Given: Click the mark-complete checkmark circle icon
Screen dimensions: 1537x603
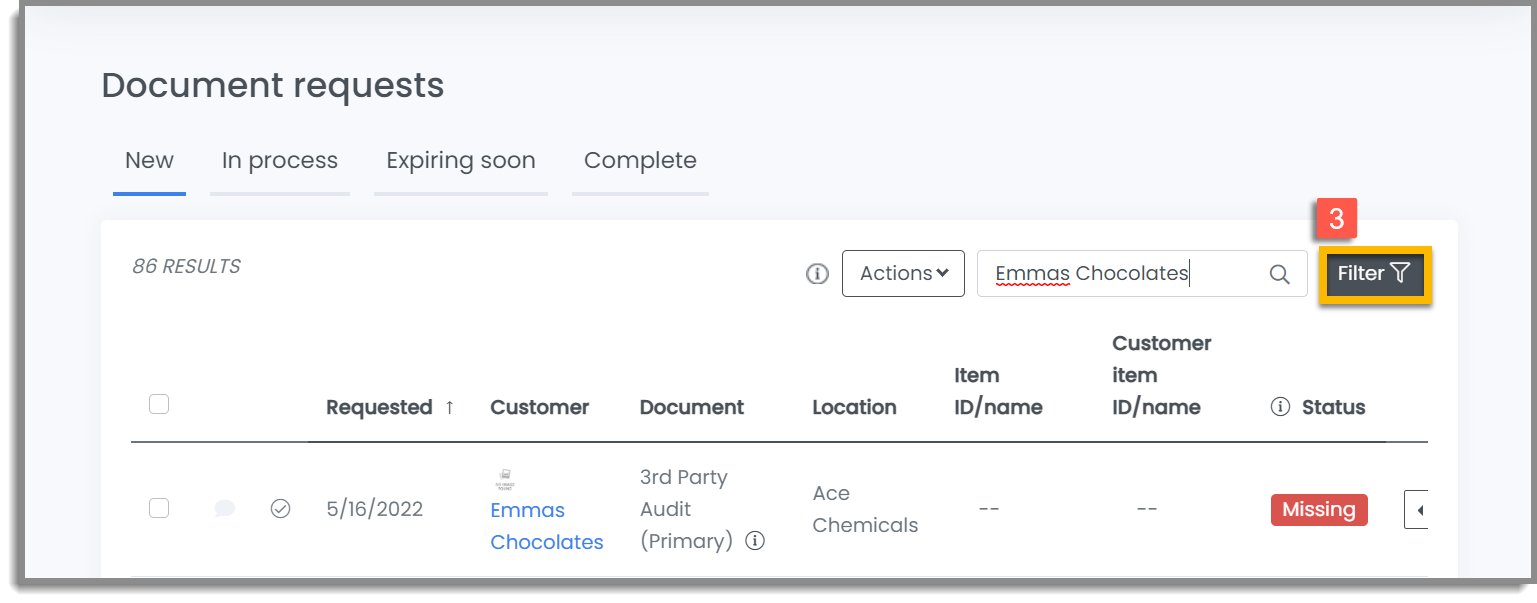Looking at the screenshot, I should [281, 509].
